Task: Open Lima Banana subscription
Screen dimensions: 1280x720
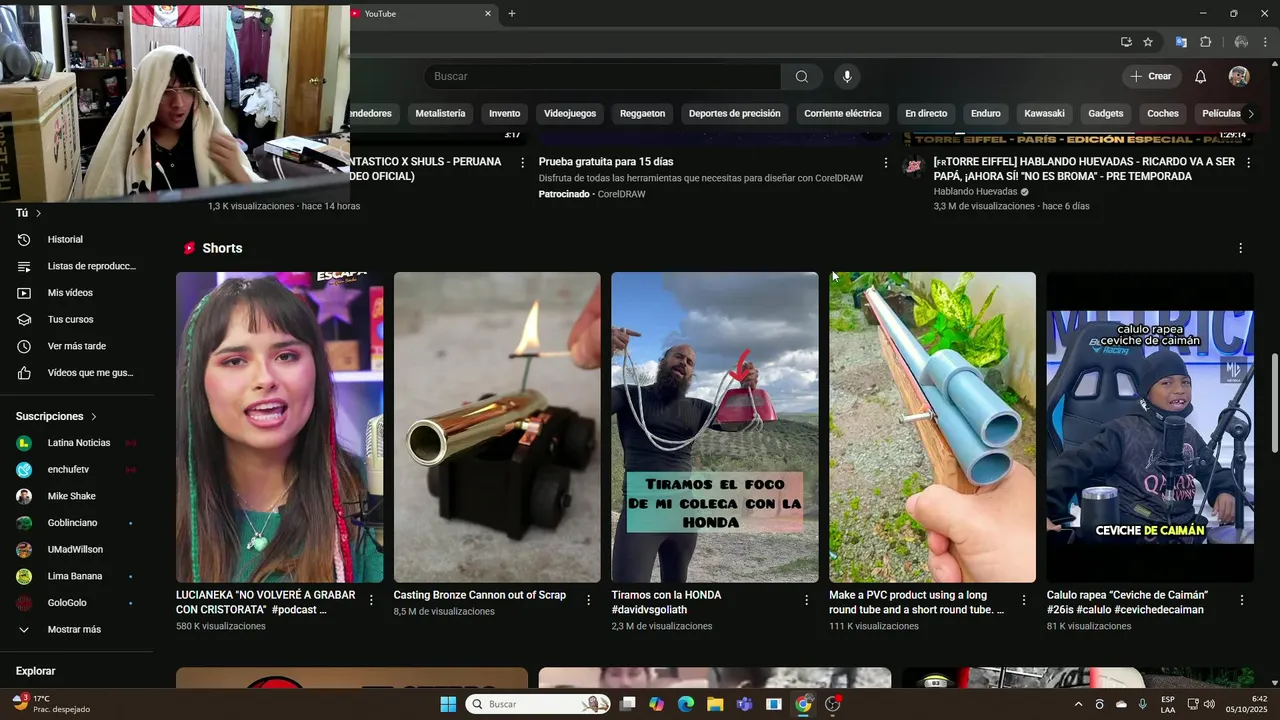Action: click(78, 576)
